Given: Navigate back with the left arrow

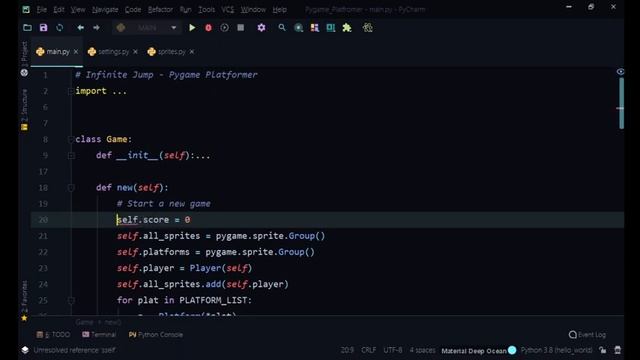Looking at the screenshot, I should [80, 28].
